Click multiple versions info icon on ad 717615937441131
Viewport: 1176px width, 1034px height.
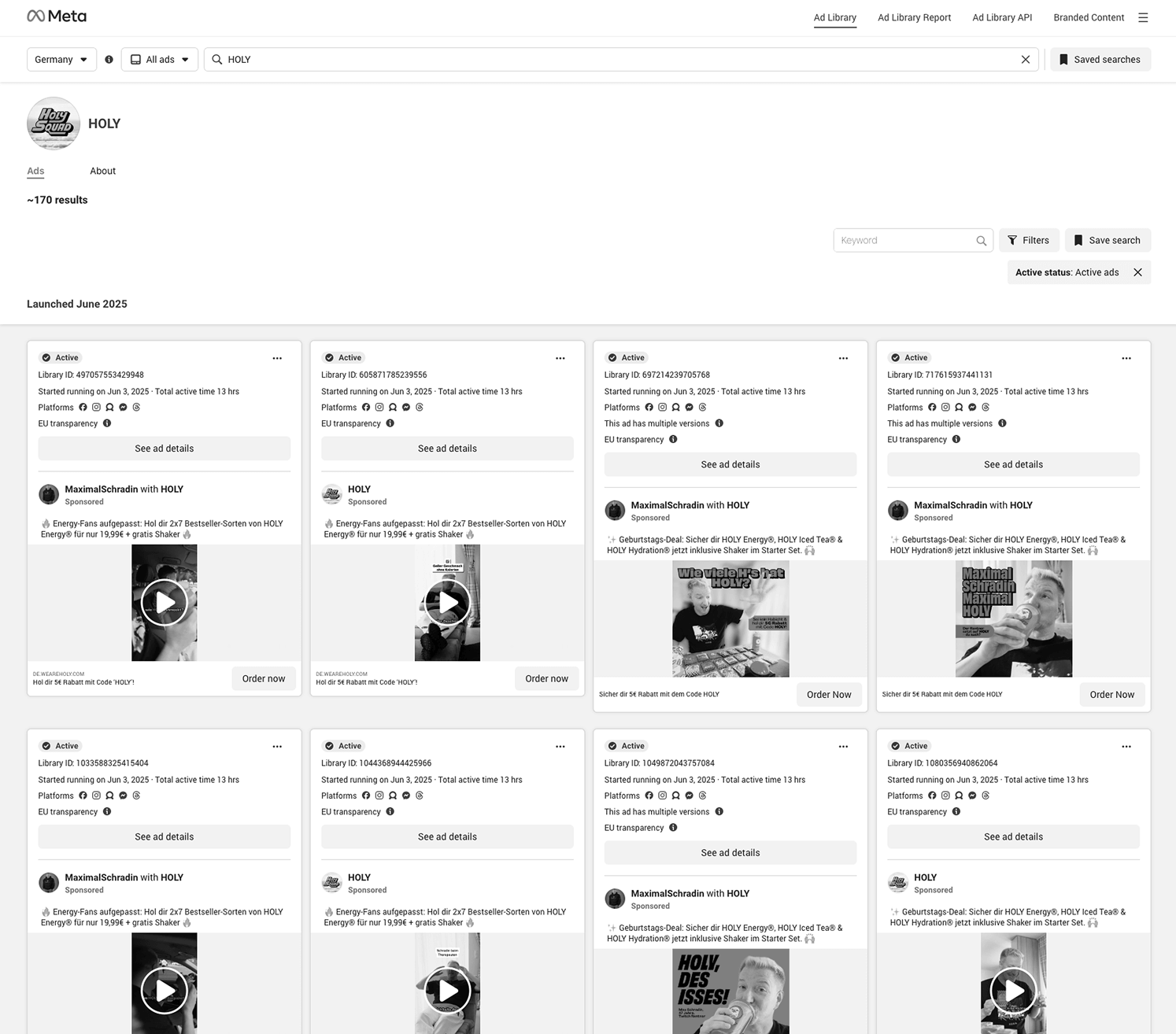(1002, 423)
